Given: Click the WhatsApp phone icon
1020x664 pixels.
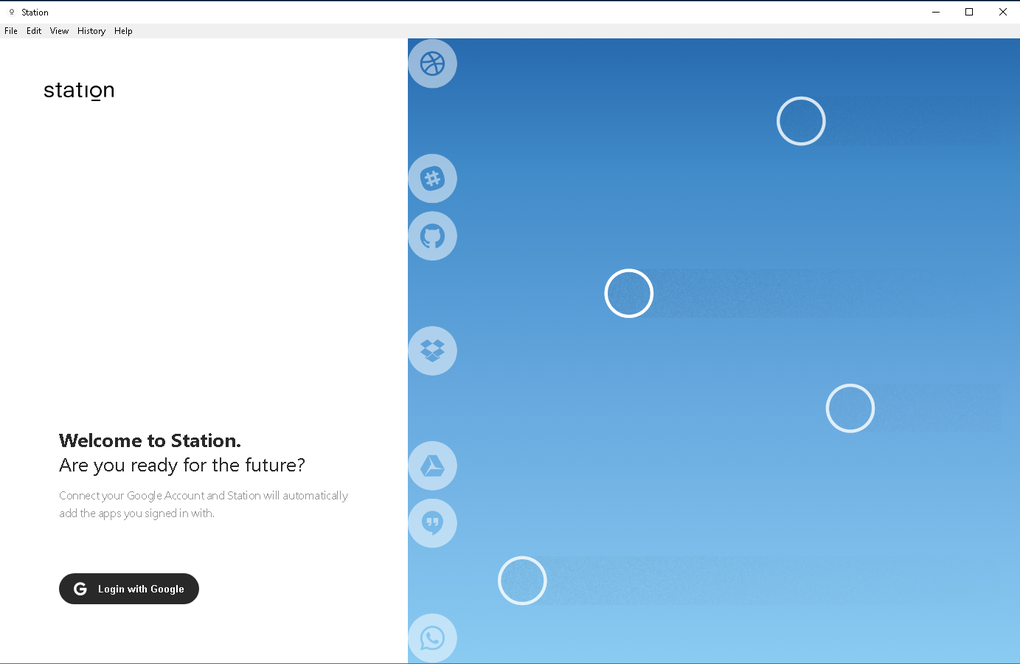Looking at the screenshot, I should [x=433, y=638].
